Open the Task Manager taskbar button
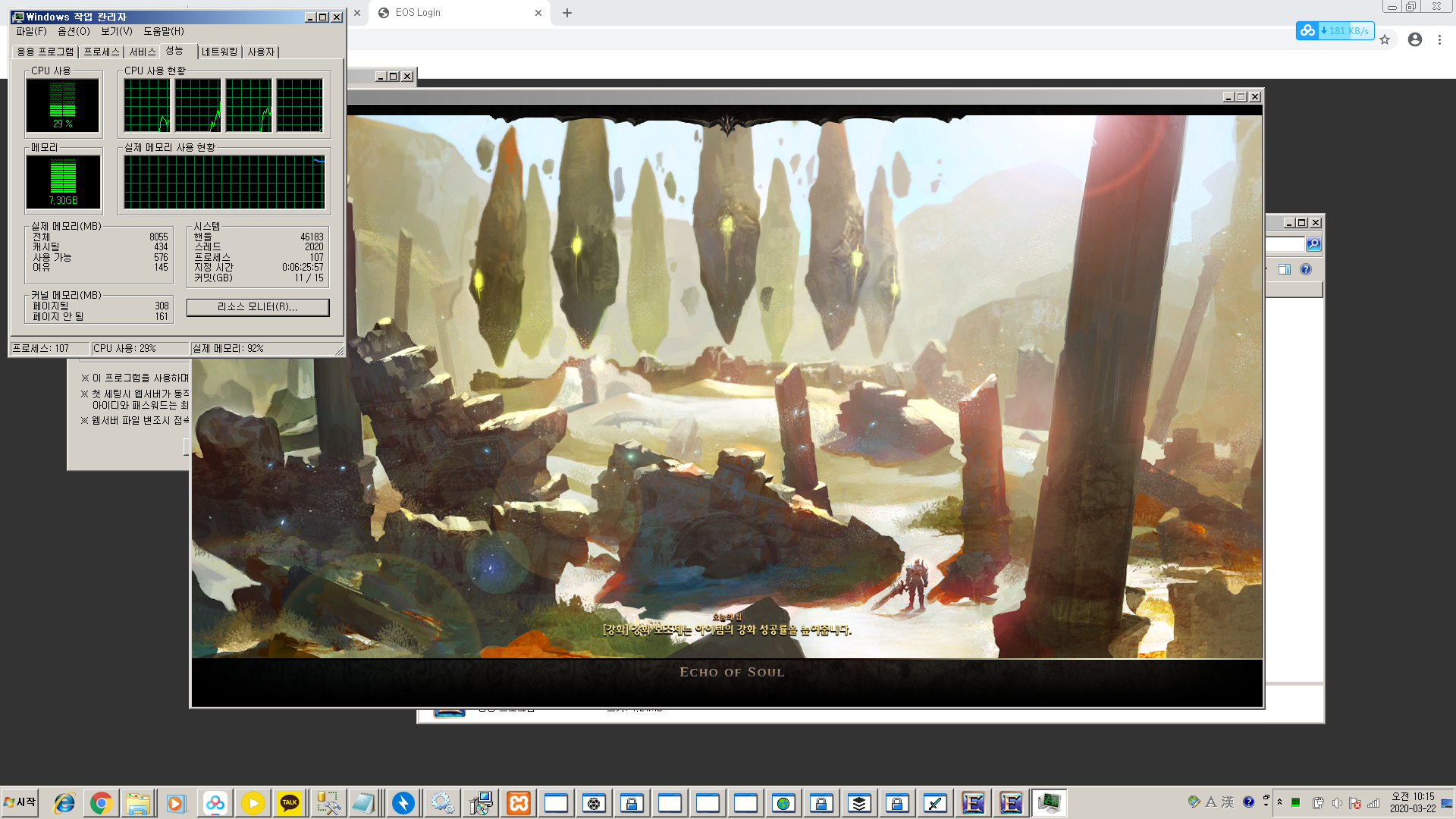 (1050, 803)
